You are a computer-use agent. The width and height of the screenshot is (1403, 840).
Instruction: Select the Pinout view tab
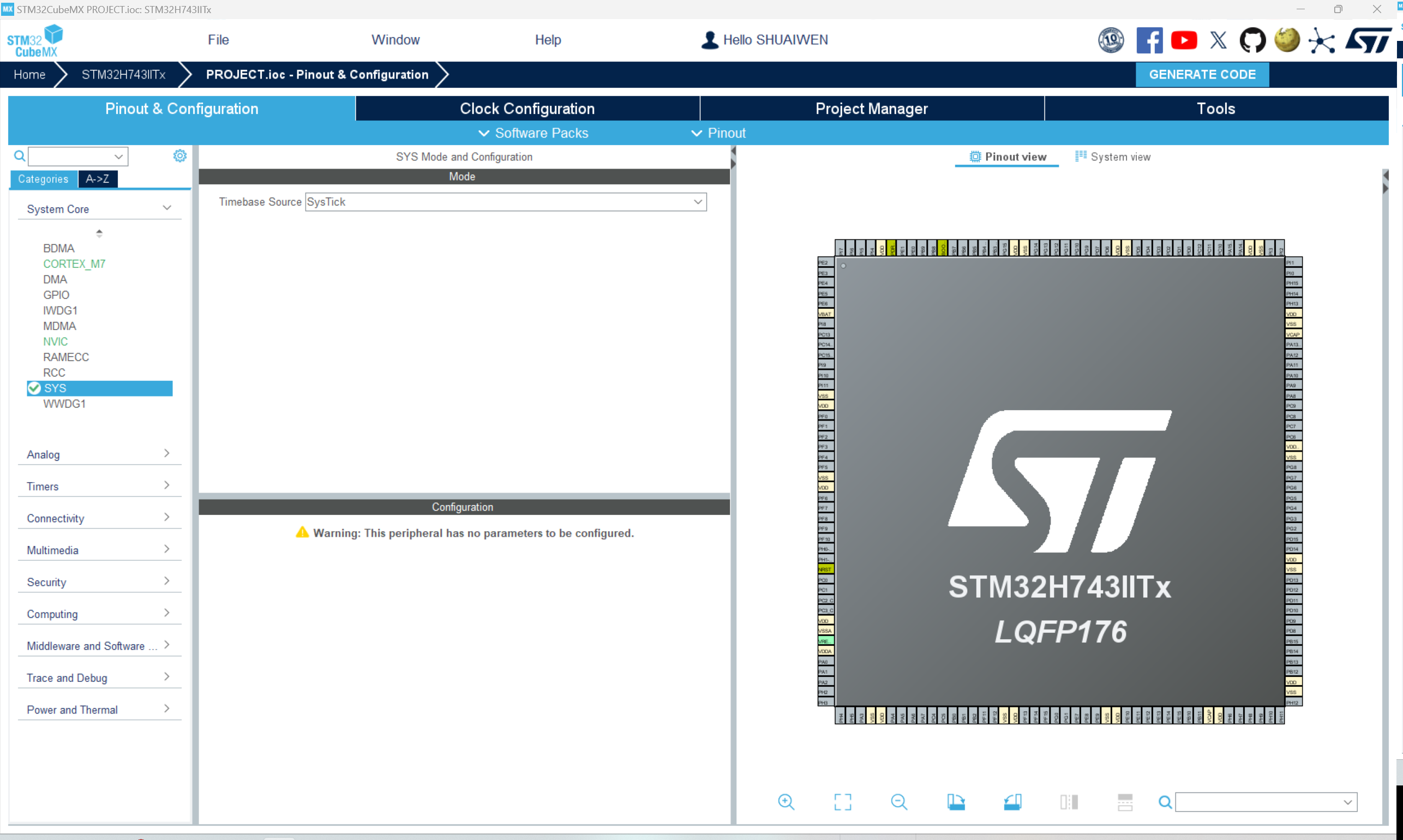1007,157
